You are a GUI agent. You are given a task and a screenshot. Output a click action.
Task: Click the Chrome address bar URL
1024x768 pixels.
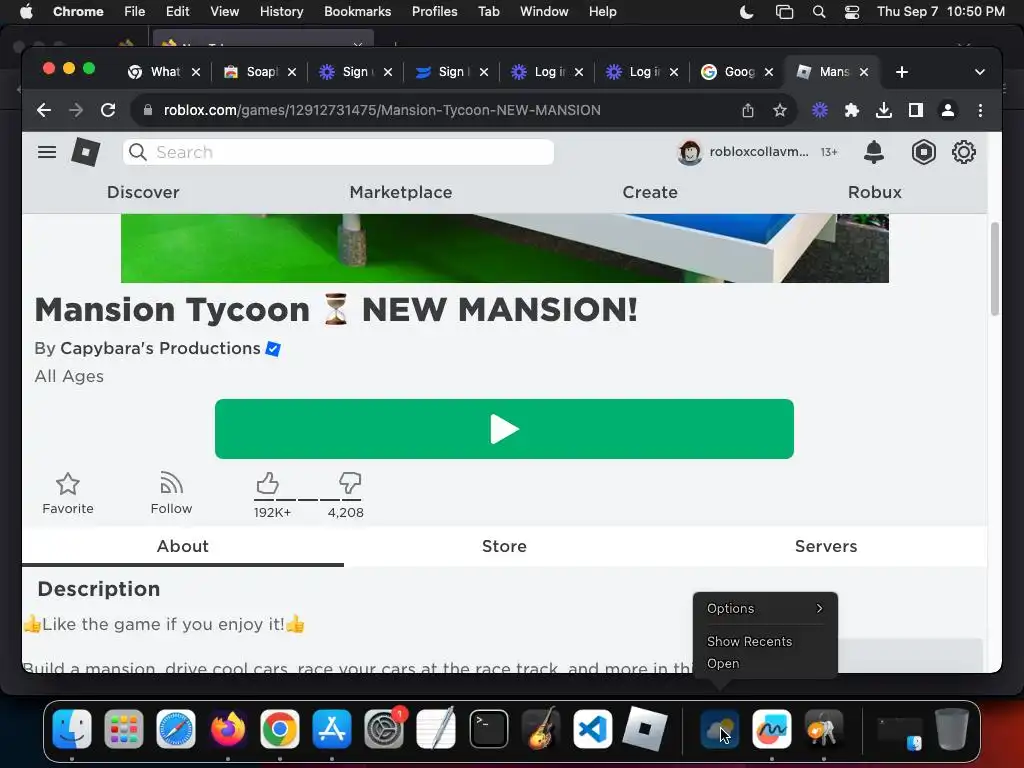click(x=382, y=110)
